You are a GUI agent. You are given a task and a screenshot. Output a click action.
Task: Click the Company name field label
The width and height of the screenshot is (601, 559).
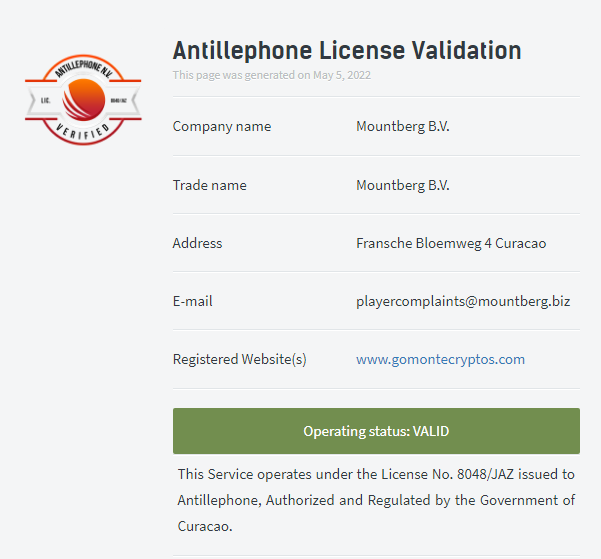click(222, 126)
